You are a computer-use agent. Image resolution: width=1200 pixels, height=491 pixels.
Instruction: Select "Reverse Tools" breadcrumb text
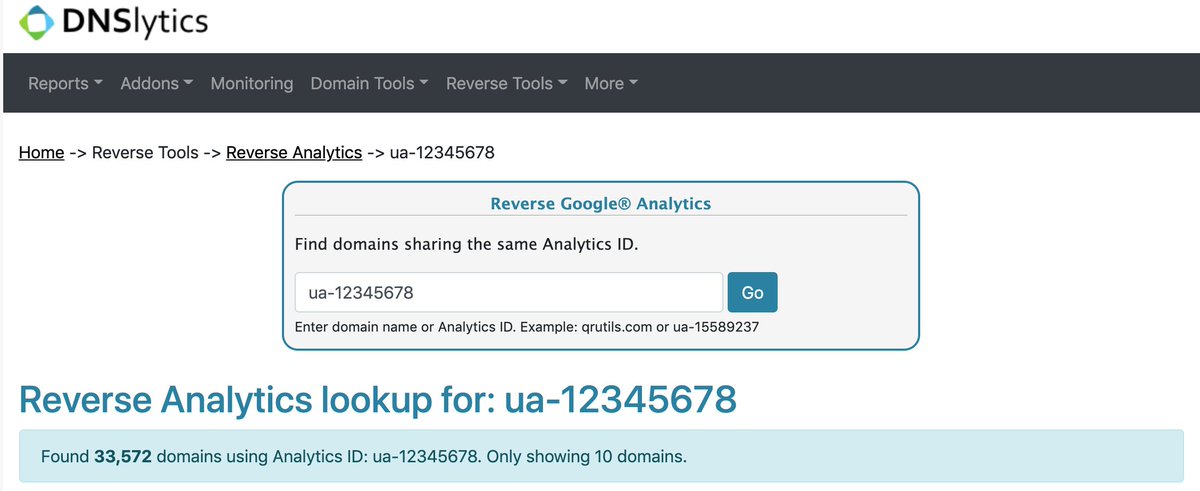point(145,153)
